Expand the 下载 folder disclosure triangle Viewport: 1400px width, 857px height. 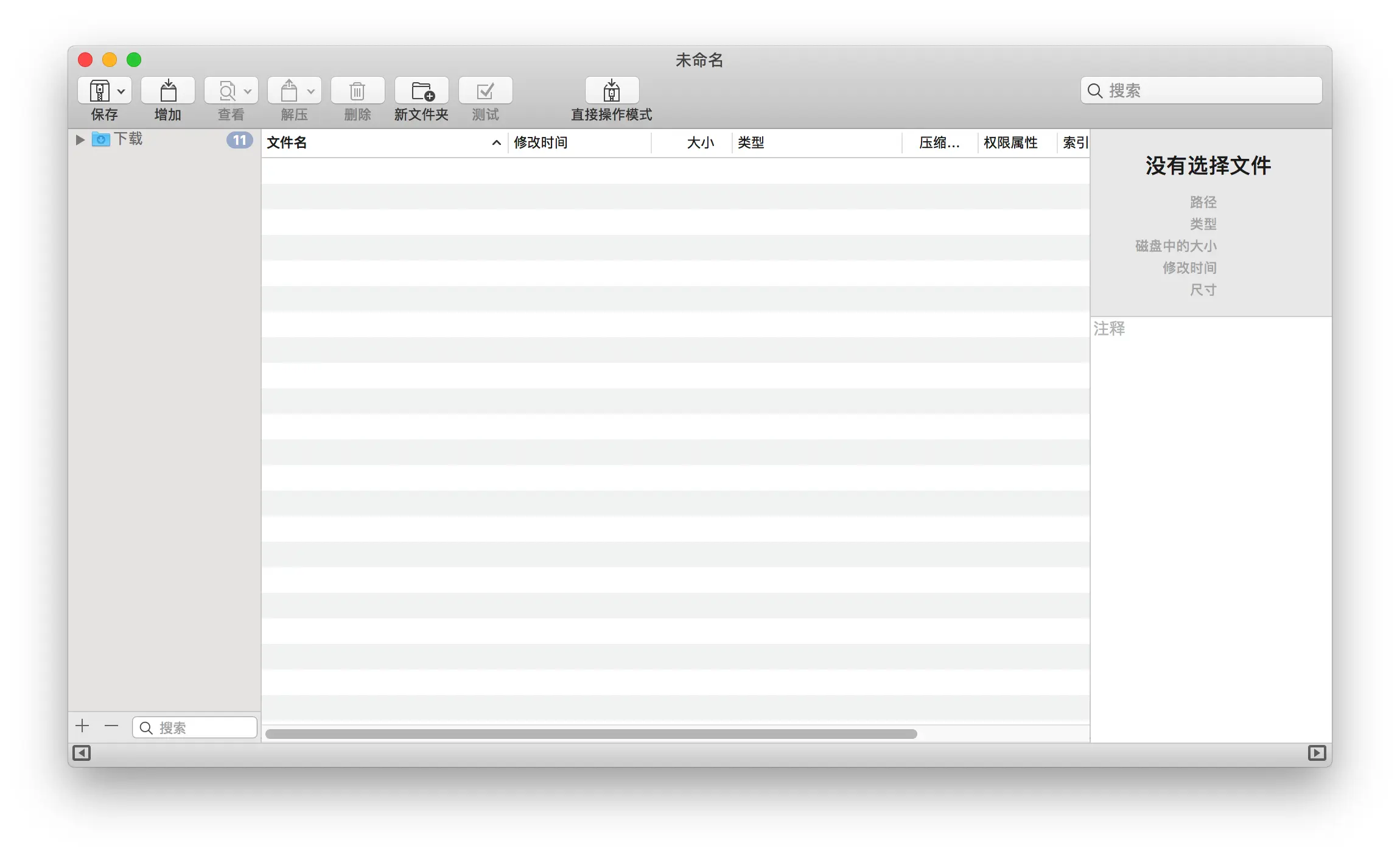coord(80,139)
